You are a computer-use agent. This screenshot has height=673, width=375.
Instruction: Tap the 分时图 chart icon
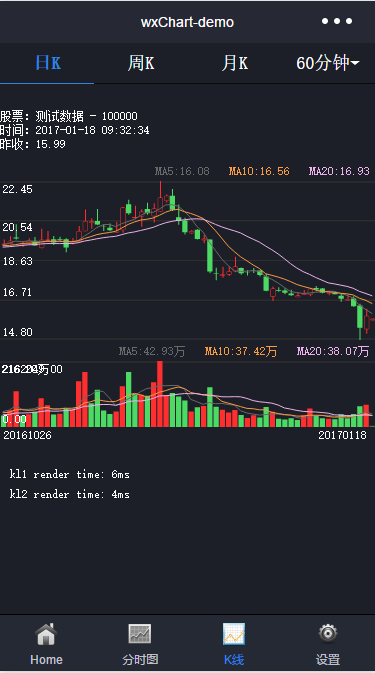pyautogui.click(x=140, y=634)
